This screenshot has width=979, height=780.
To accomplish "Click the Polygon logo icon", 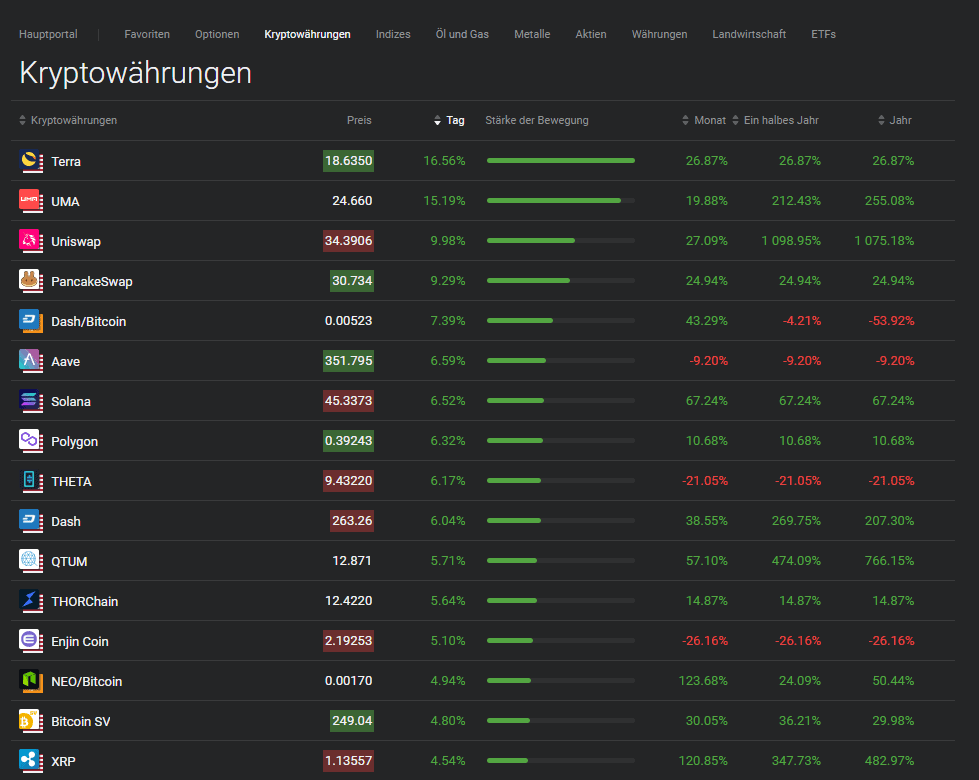I will (x=30, y=441).
